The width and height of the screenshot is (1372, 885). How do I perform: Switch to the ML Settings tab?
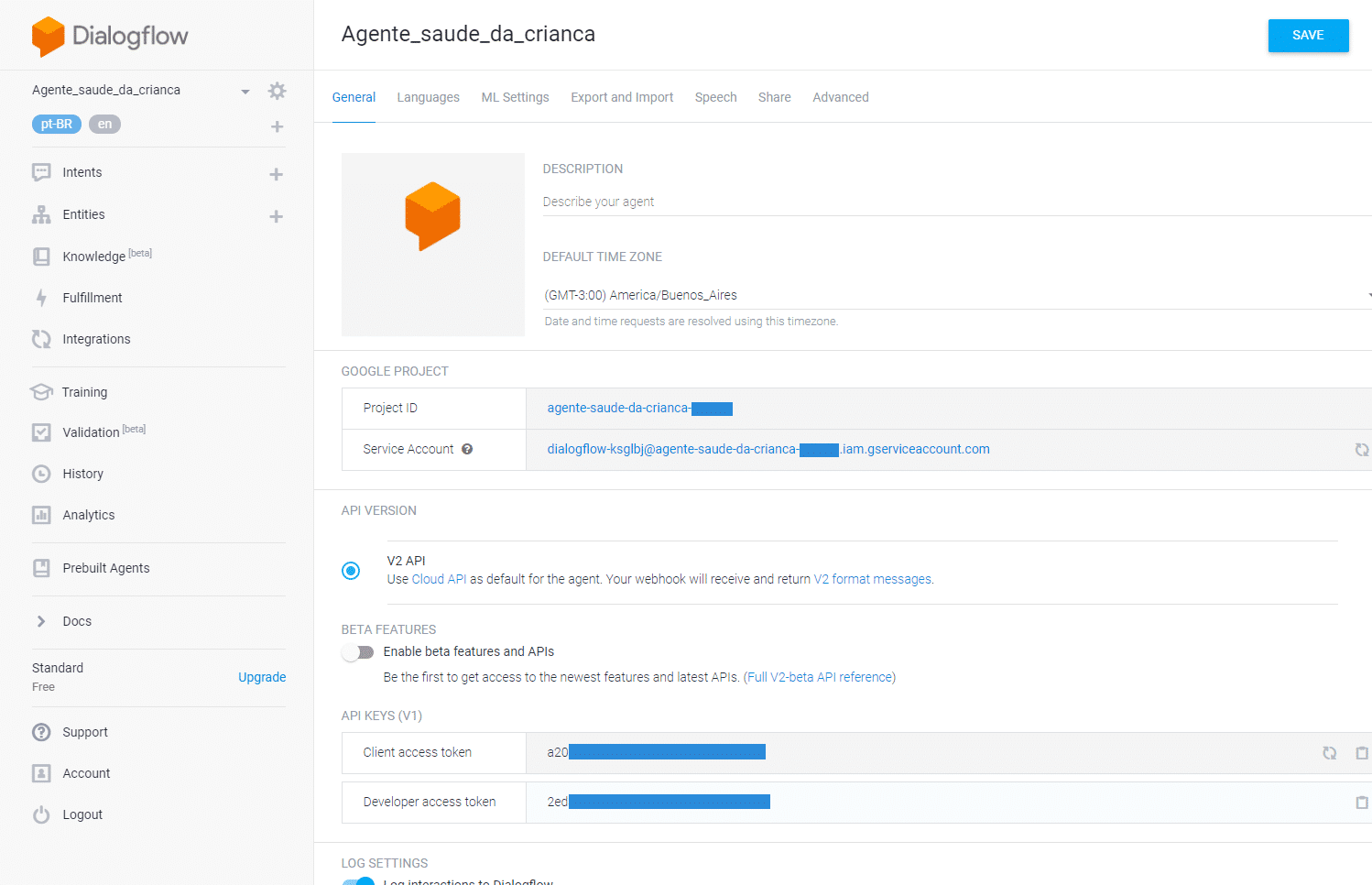tap(515, 97)
